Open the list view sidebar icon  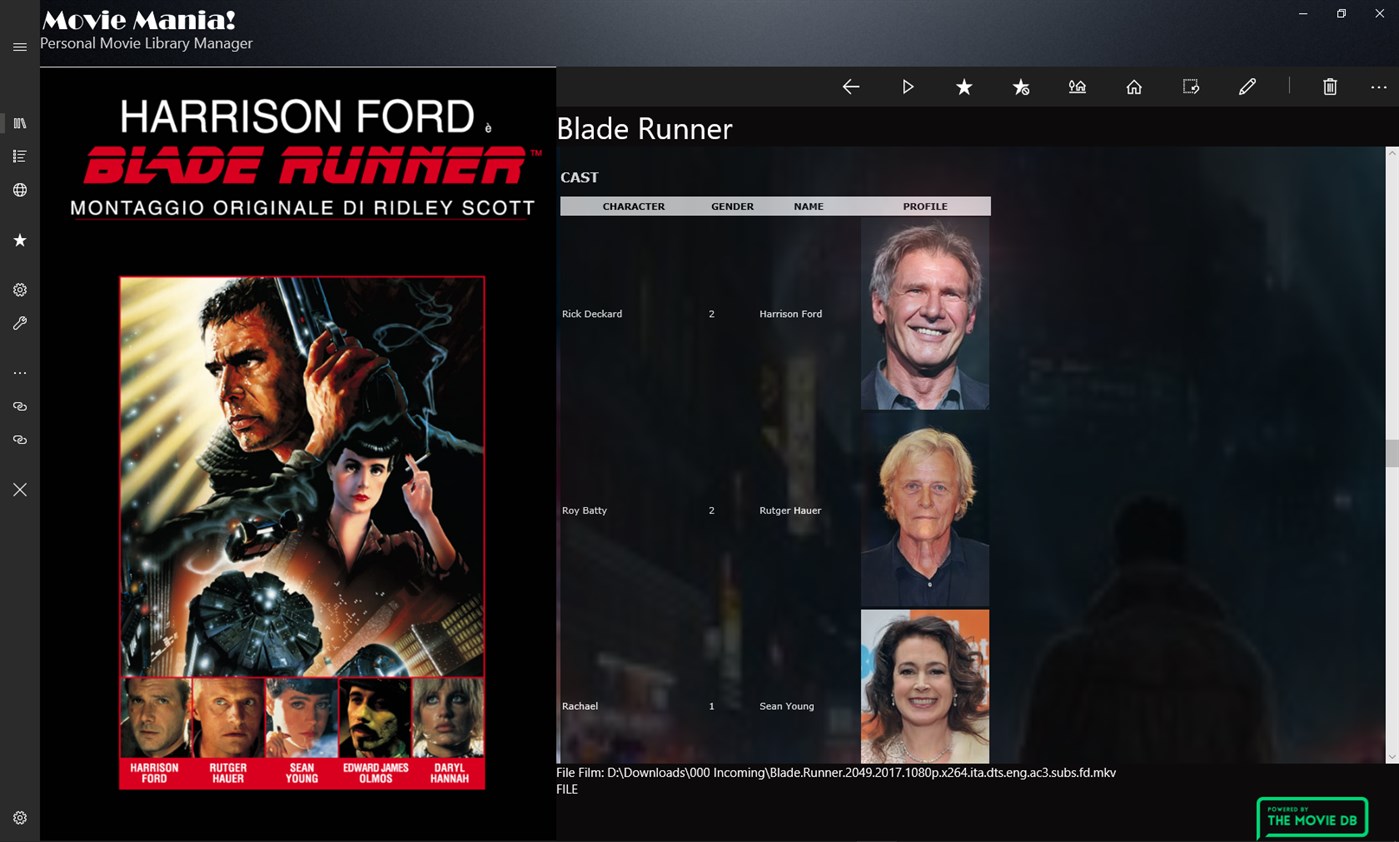tap(19, 156)
